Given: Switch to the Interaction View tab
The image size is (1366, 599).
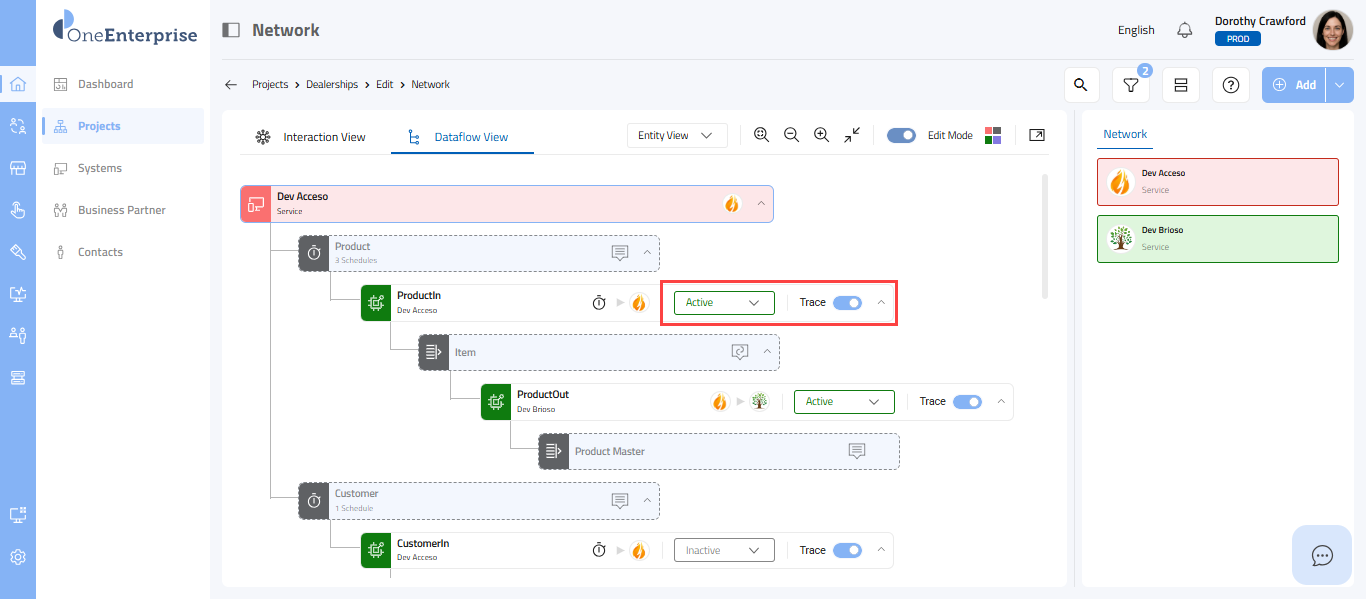Looking at the screenshot, I should click(311, 137).
